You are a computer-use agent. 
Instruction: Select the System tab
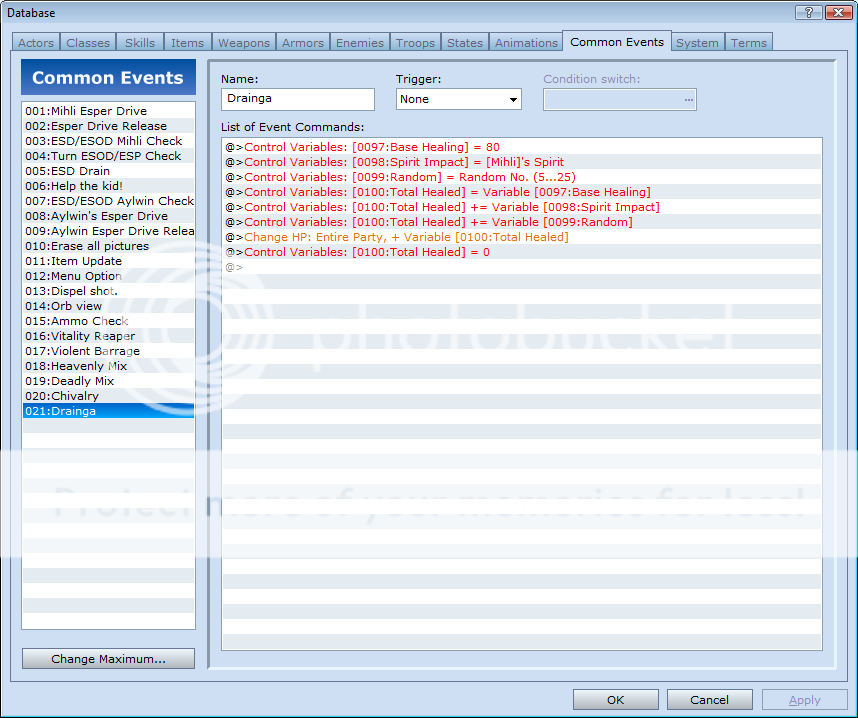pos(697,43)
